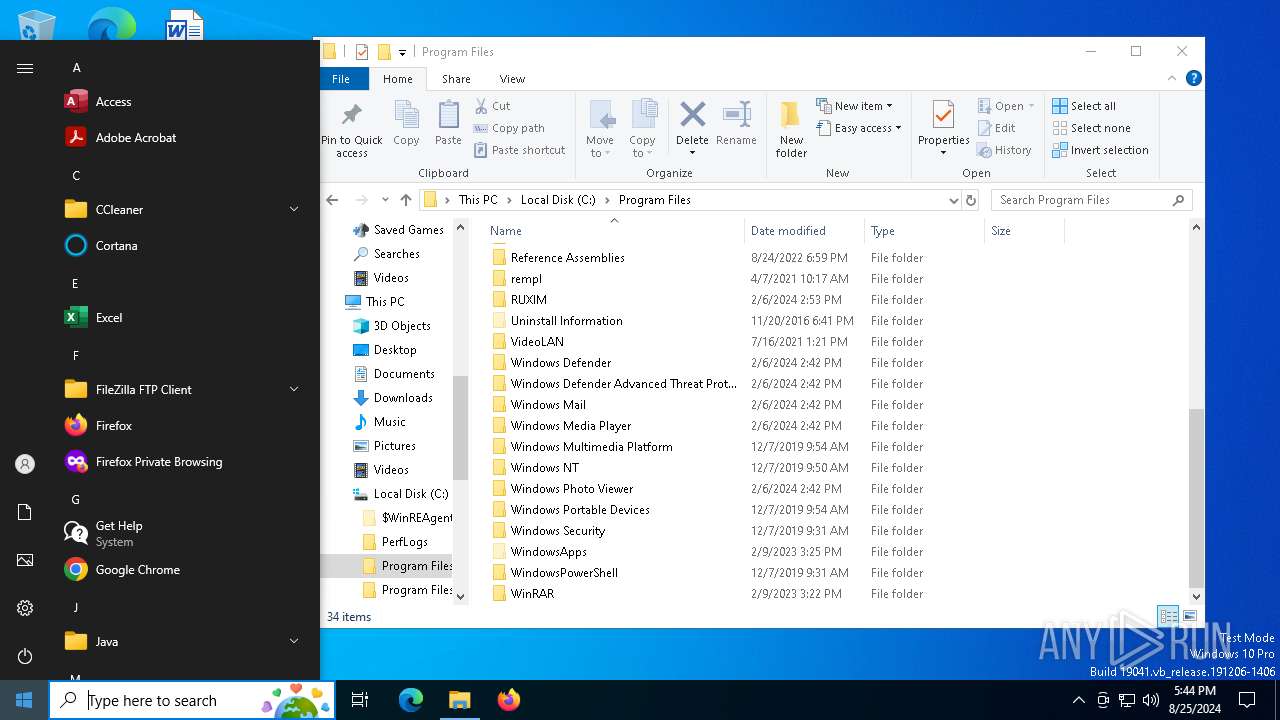Sort by Name column header
1280x720 pixels.
point(614,231)
